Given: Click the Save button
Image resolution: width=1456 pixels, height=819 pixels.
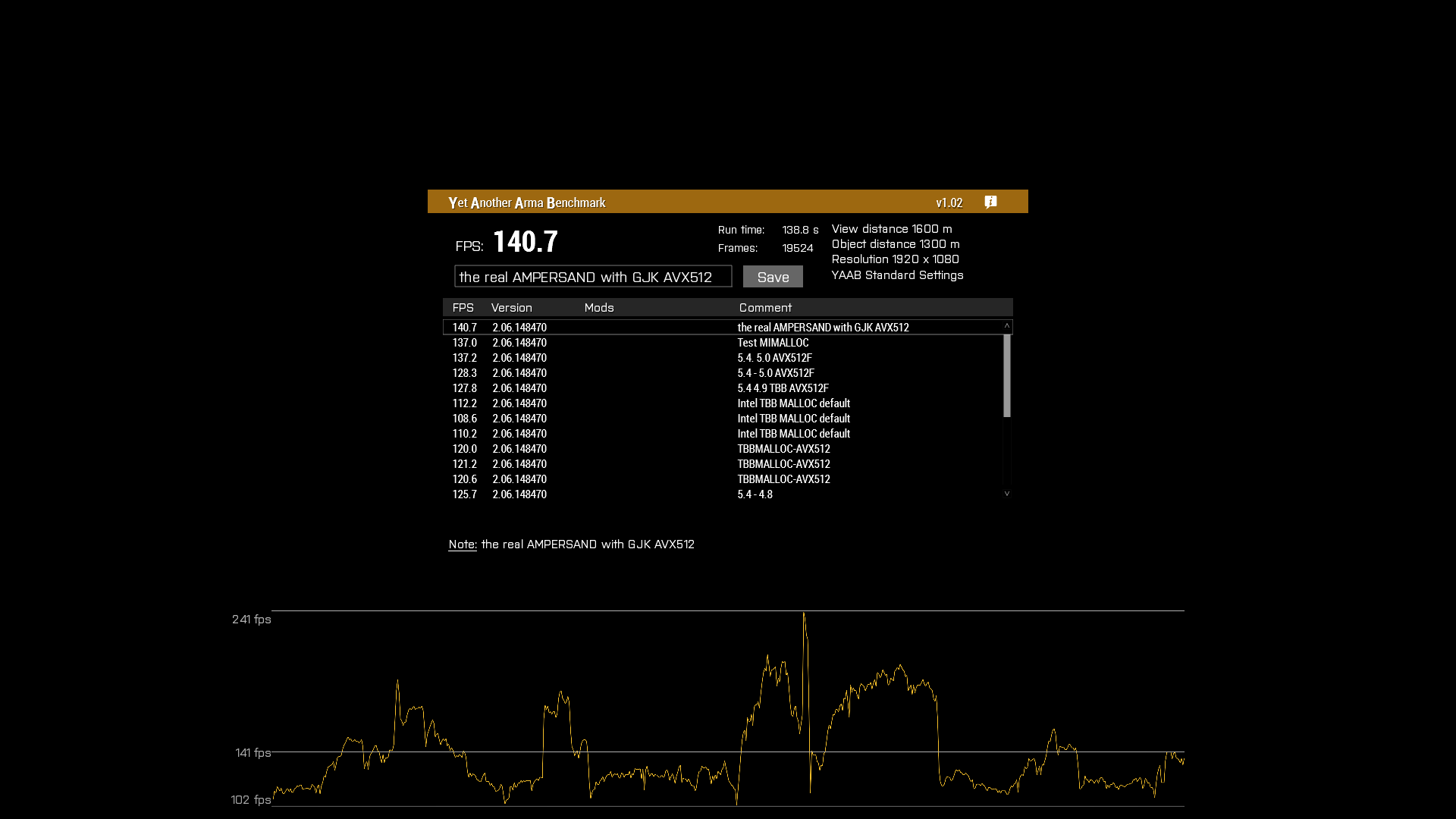Looking at the screenshot, I should 773,277.
